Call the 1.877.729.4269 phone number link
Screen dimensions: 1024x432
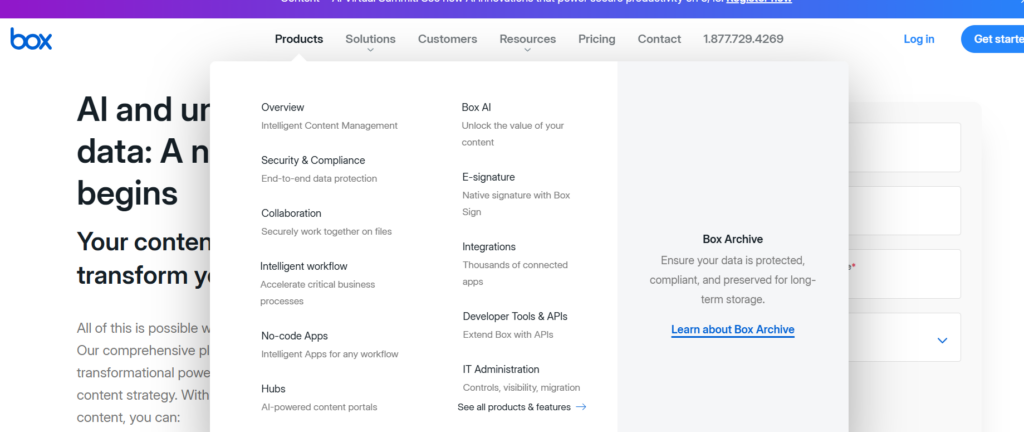coord(743,40)
